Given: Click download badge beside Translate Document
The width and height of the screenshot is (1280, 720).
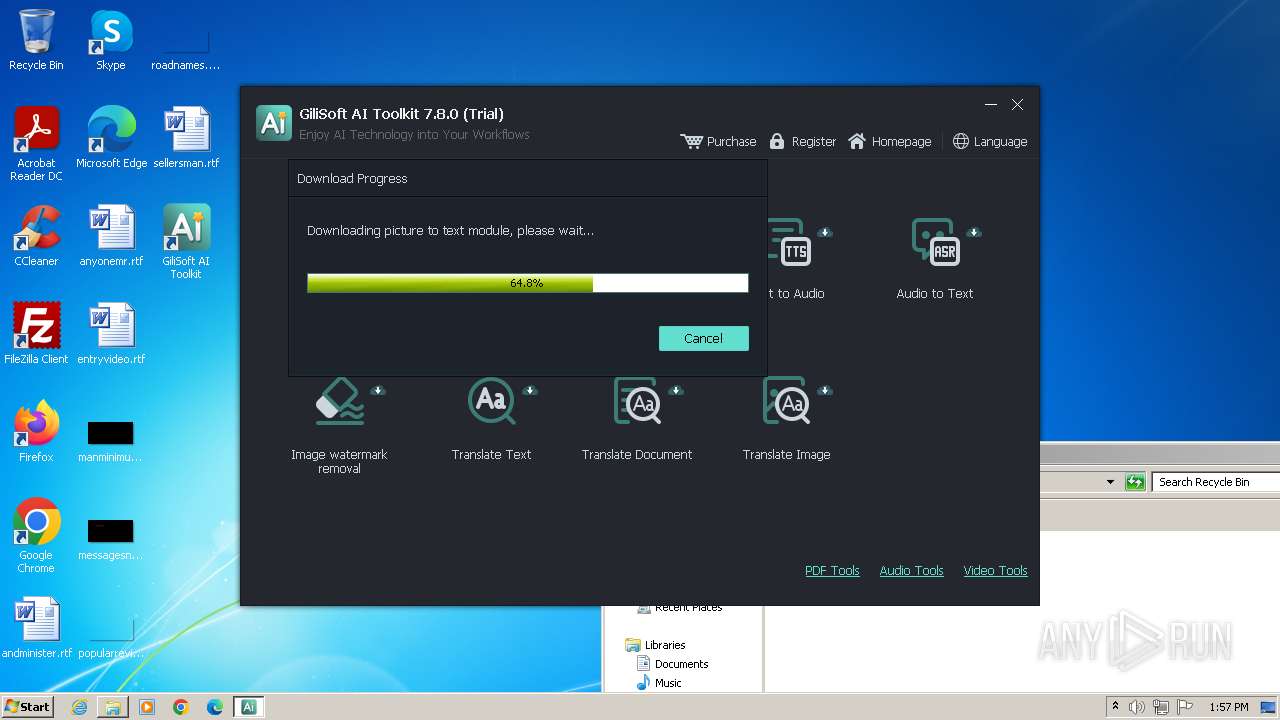Looking at the screenshot, I should click(x=676, y=390).
